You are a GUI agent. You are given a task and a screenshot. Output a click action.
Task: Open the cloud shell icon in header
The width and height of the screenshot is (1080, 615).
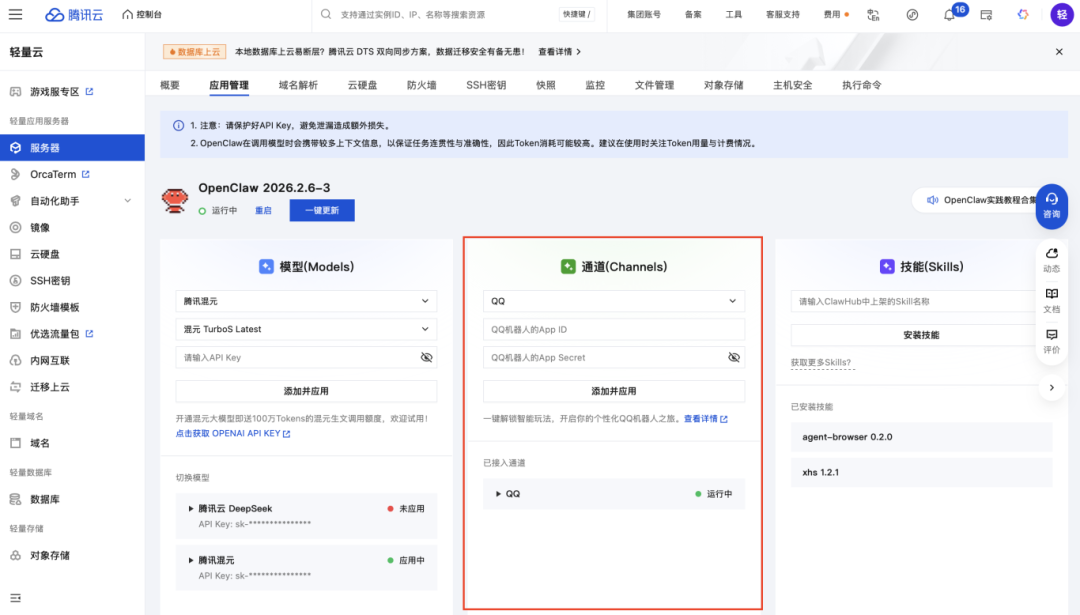click(x=986, y=15)
